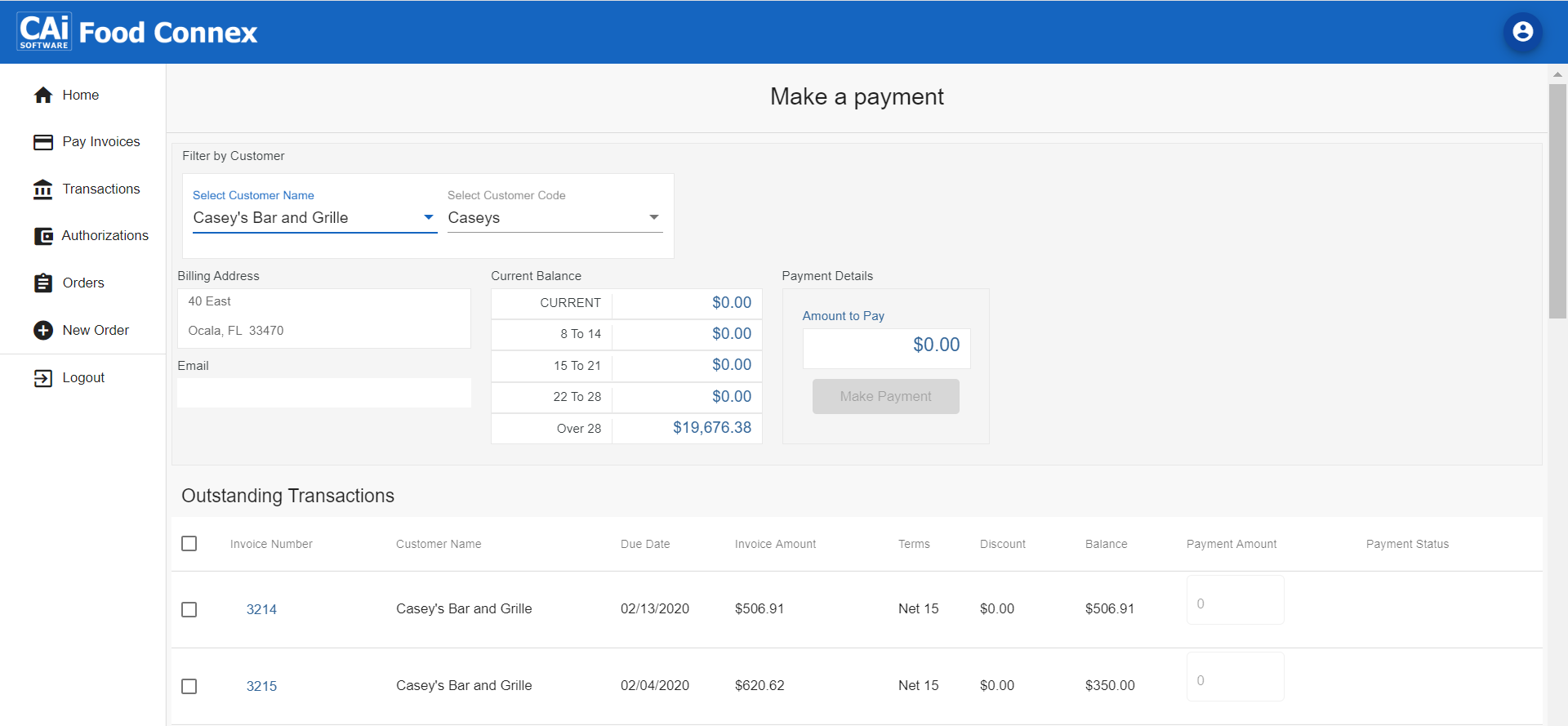1568x726 pixels.
Task: Click due date 02/13/2020
Action: (655, 609)
